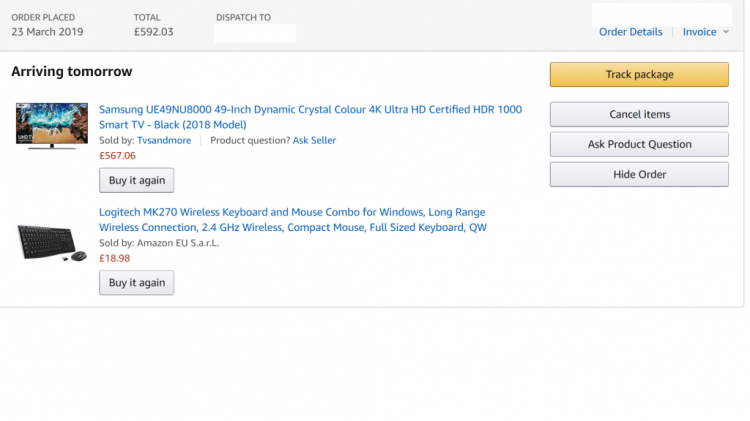Open the Invoice link
750x421 pixels.
tap(699, 32)
